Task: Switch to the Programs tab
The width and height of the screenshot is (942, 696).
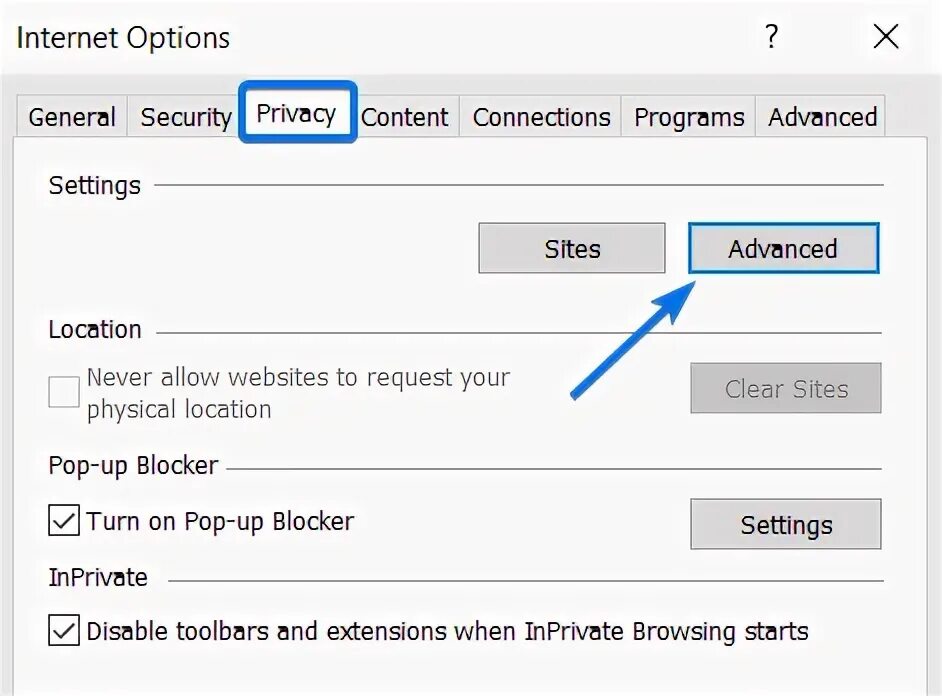Action: 689,117
